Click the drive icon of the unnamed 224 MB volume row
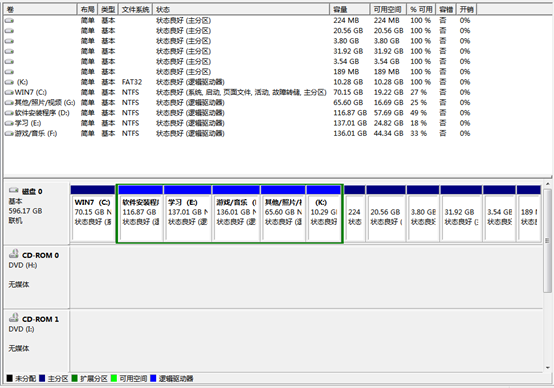Viewport: 554px width, 388px height. pos(9,21)
